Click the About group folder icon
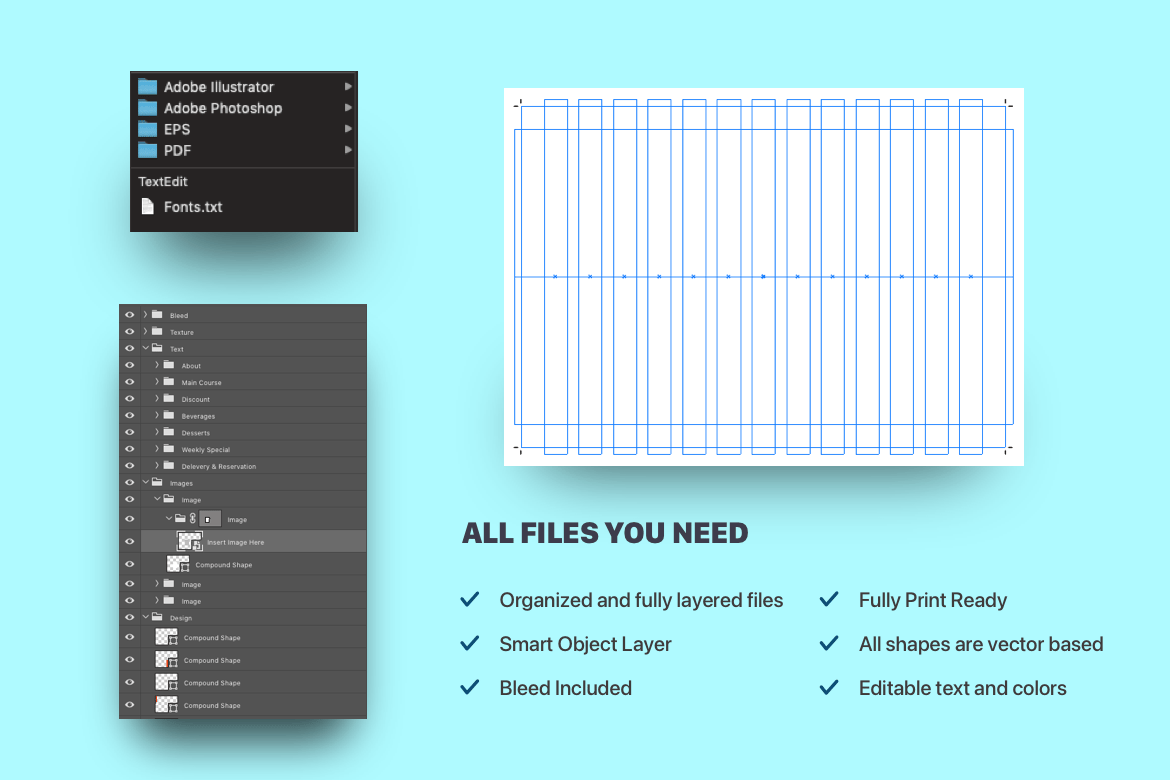The height and width of the screenshot is (780, 1170). pos(169,365)
